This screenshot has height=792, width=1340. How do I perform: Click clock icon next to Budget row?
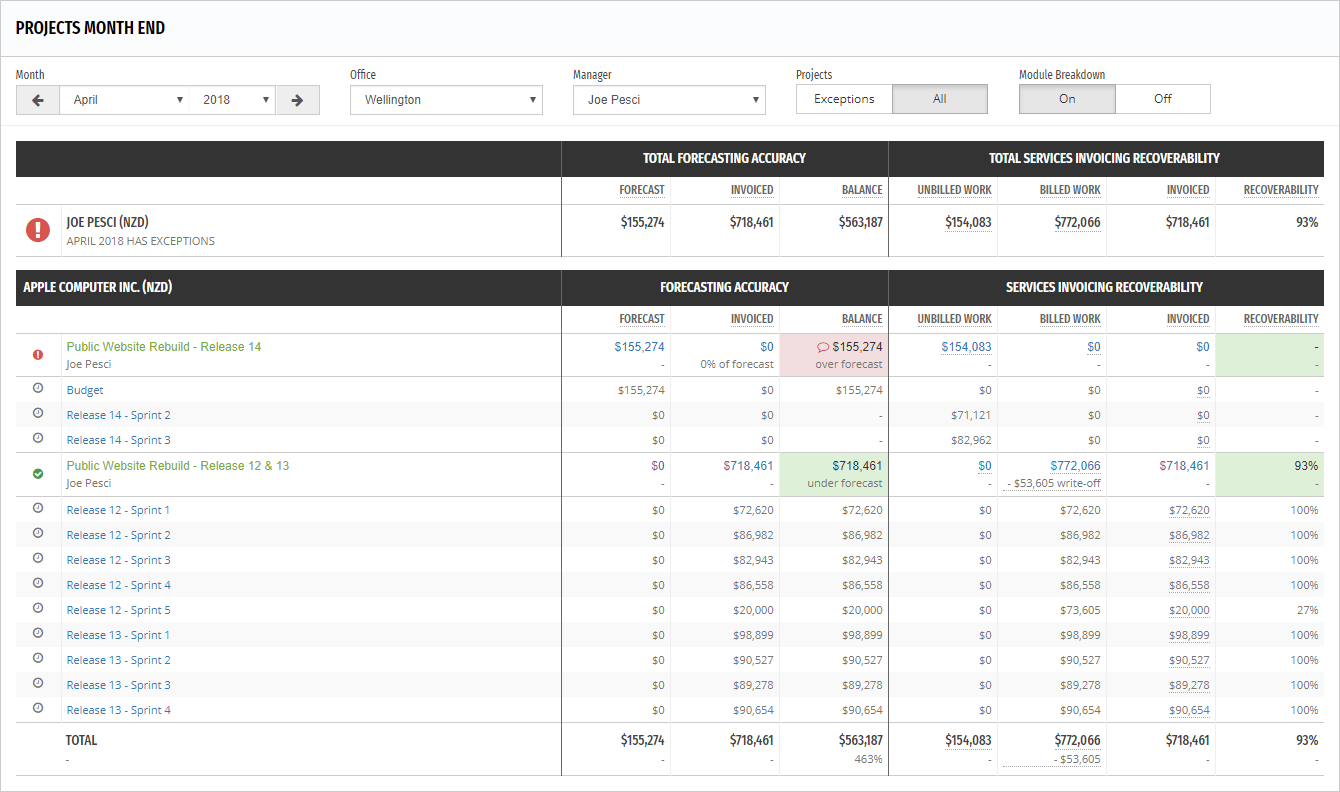point(38,388)
